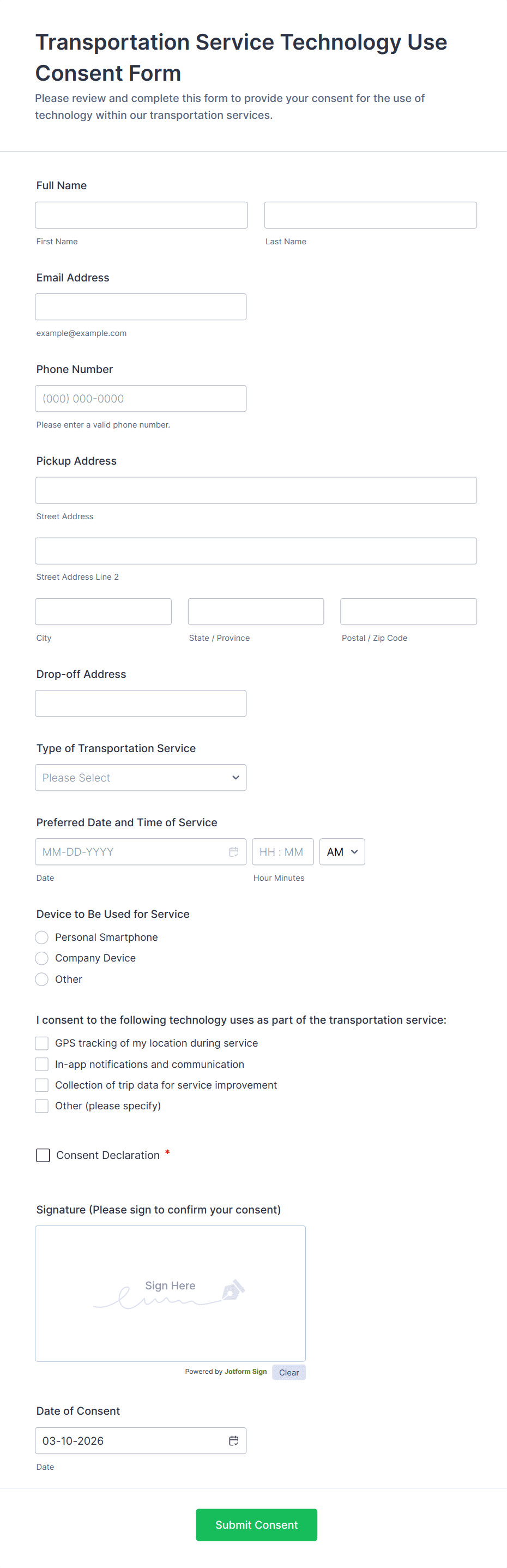Select Personal Smartphone radio option

pos(42,937)
